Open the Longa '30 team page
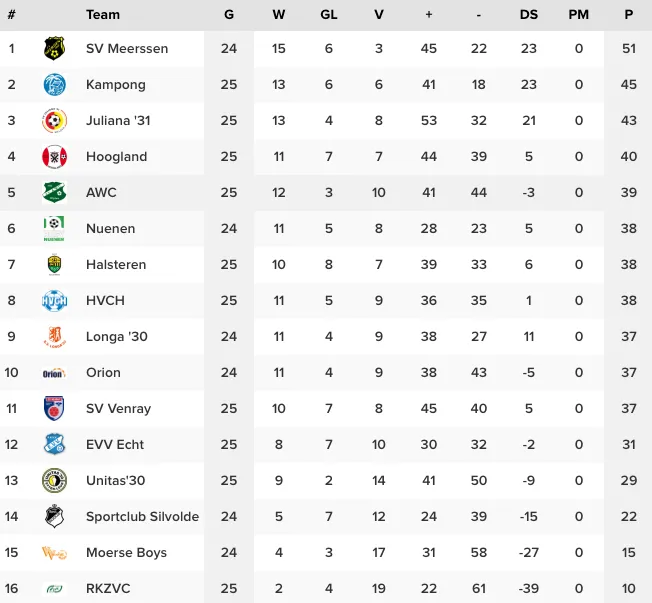The height and width of the screenshot is (603, 652). pos(116,337)
